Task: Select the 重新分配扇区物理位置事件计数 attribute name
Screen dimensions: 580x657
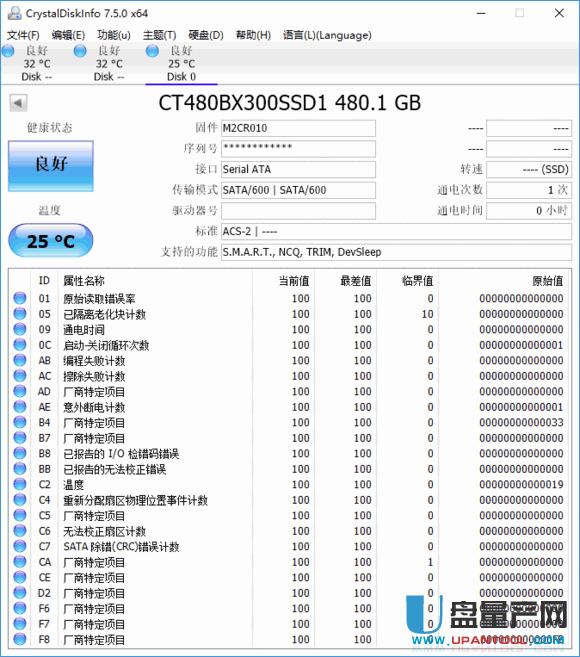Action: [135, 500]
